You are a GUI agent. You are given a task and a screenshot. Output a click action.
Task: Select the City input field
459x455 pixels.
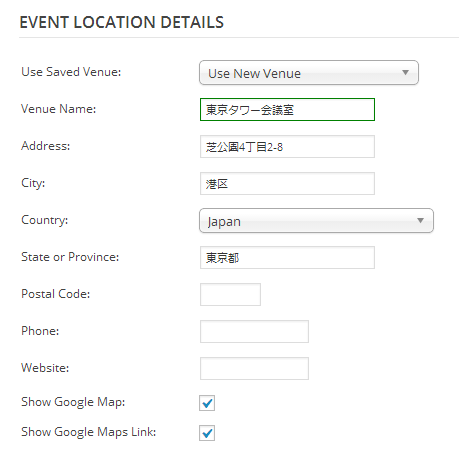(287, 184)
